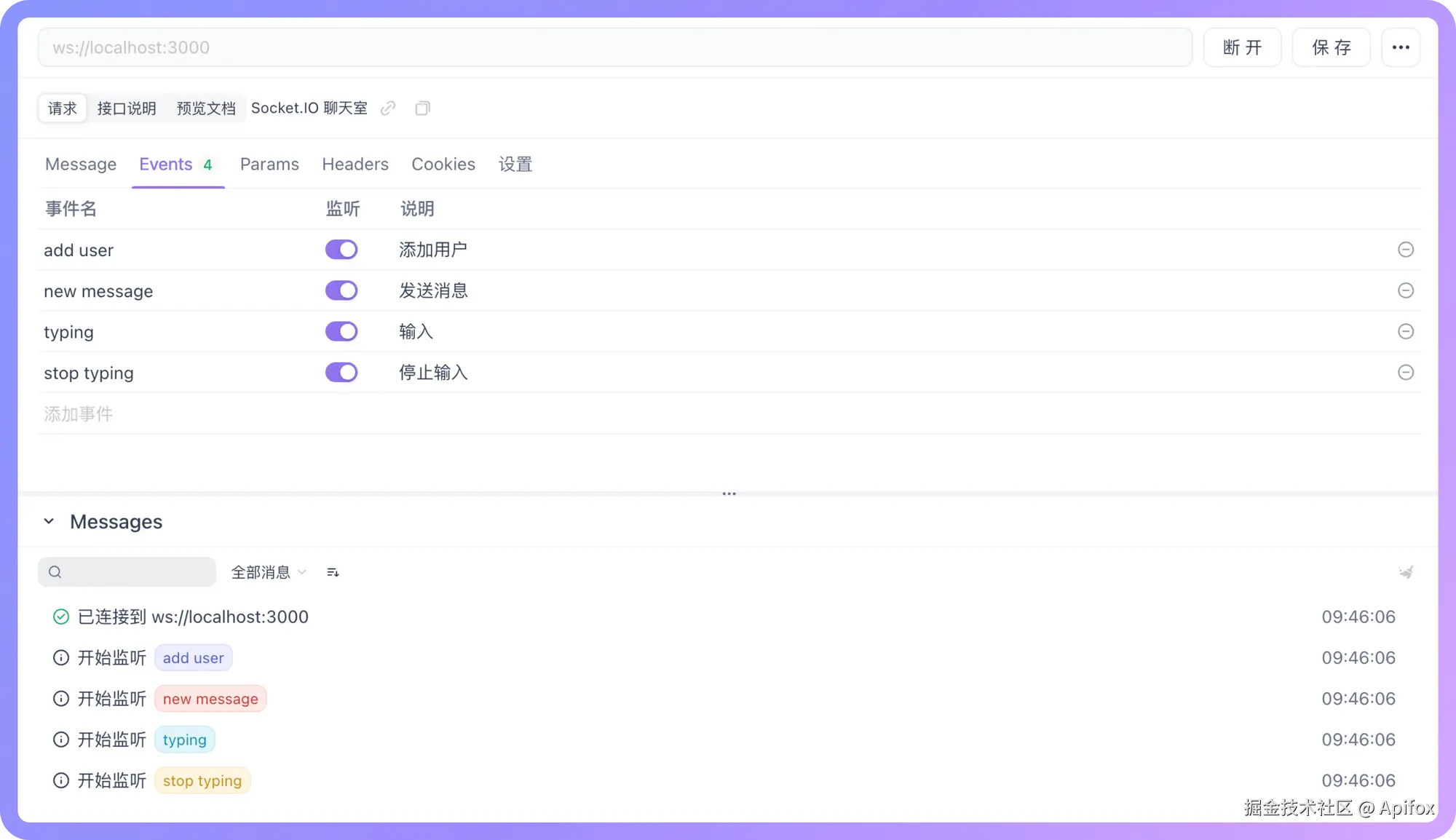Click the 保存 save button

[1331, 47]
